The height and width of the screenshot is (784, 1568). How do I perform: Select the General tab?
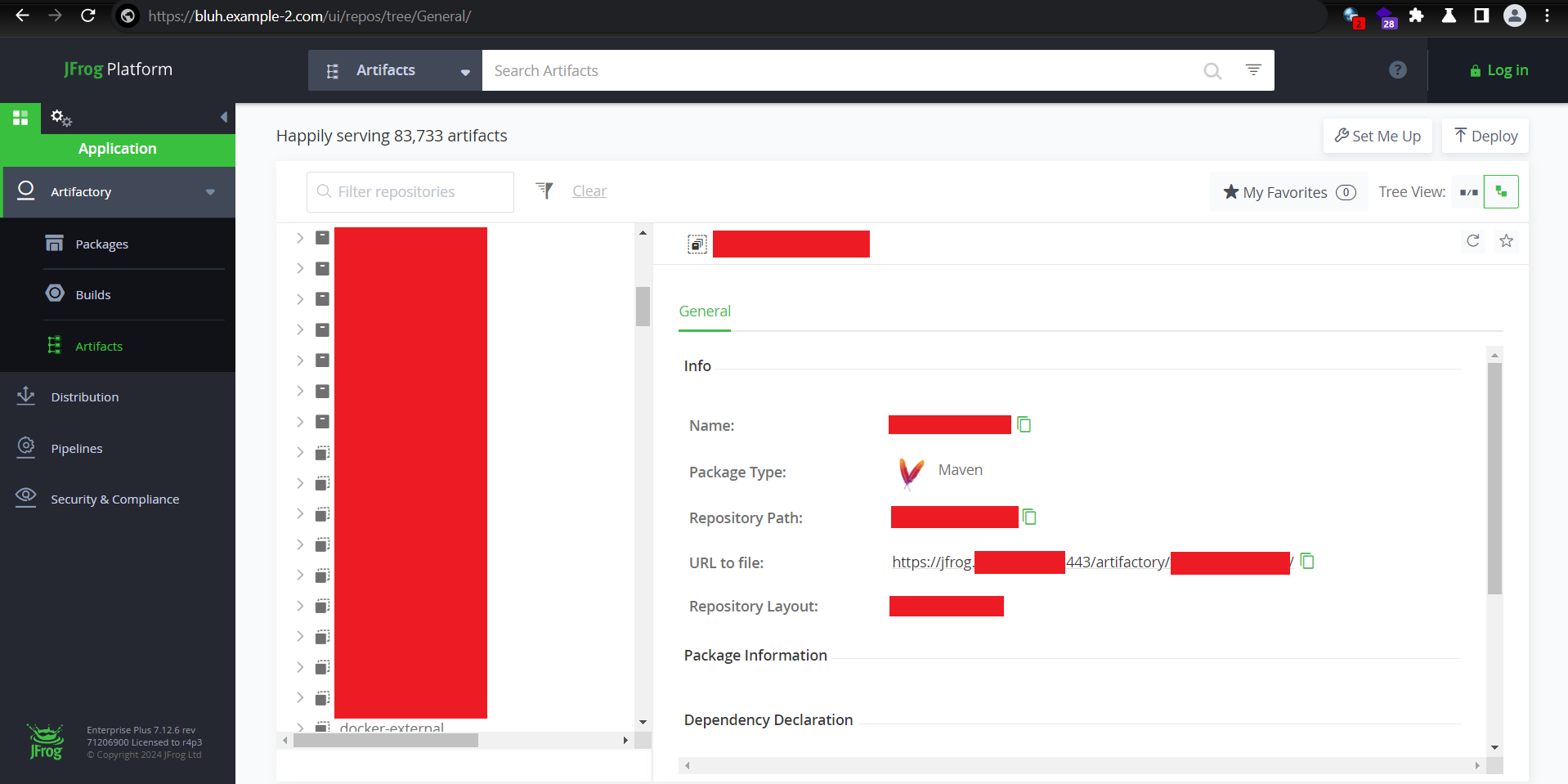704,311
